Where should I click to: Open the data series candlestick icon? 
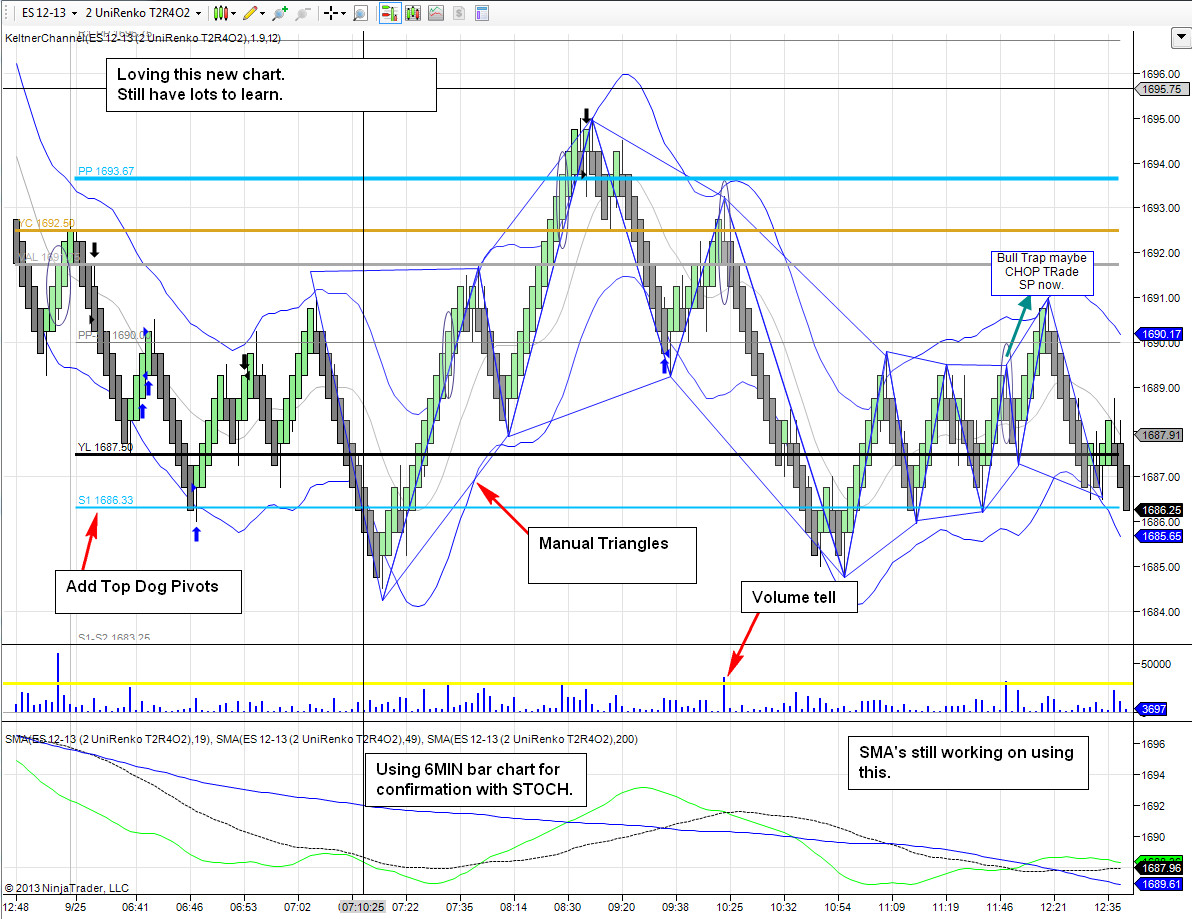pos(413,13)
